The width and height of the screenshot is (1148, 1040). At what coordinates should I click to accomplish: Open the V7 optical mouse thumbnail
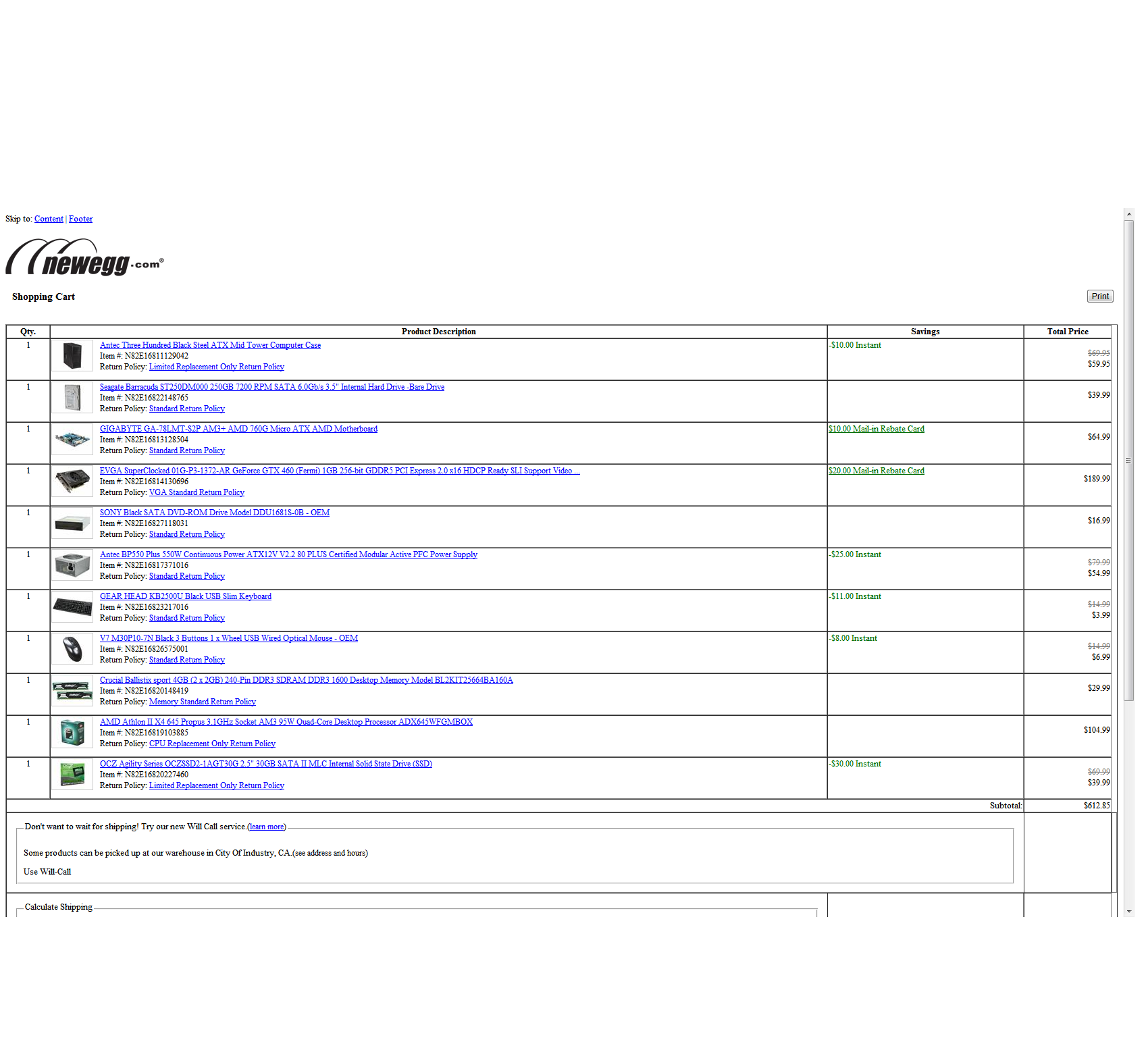click(x=72, y=649)
